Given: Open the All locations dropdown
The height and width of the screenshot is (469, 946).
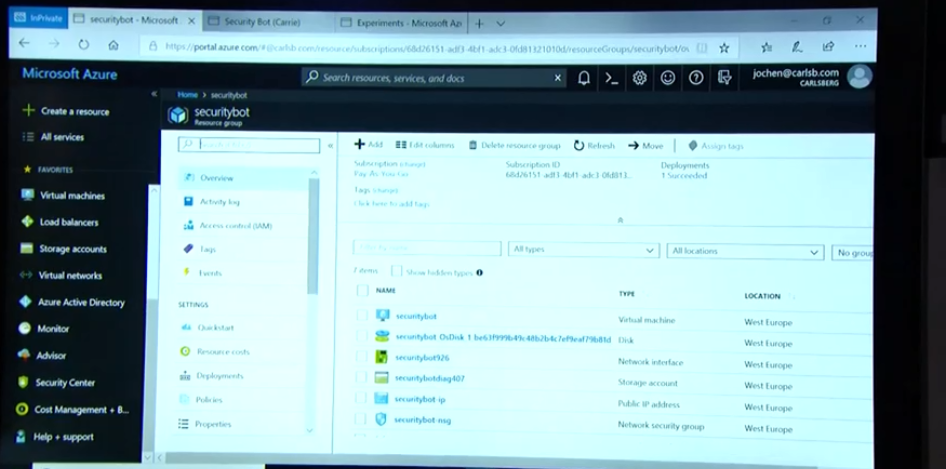Looking at the screenshot, I should pyautogui.click(x=745, y=252).
